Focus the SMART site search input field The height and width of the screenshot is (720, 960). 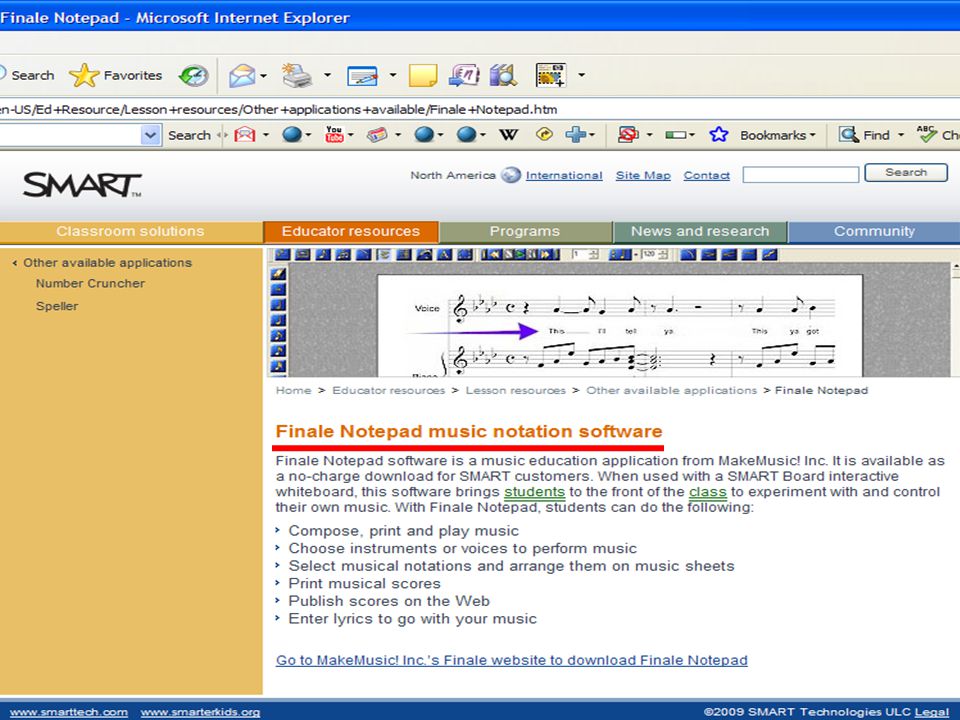801,175
